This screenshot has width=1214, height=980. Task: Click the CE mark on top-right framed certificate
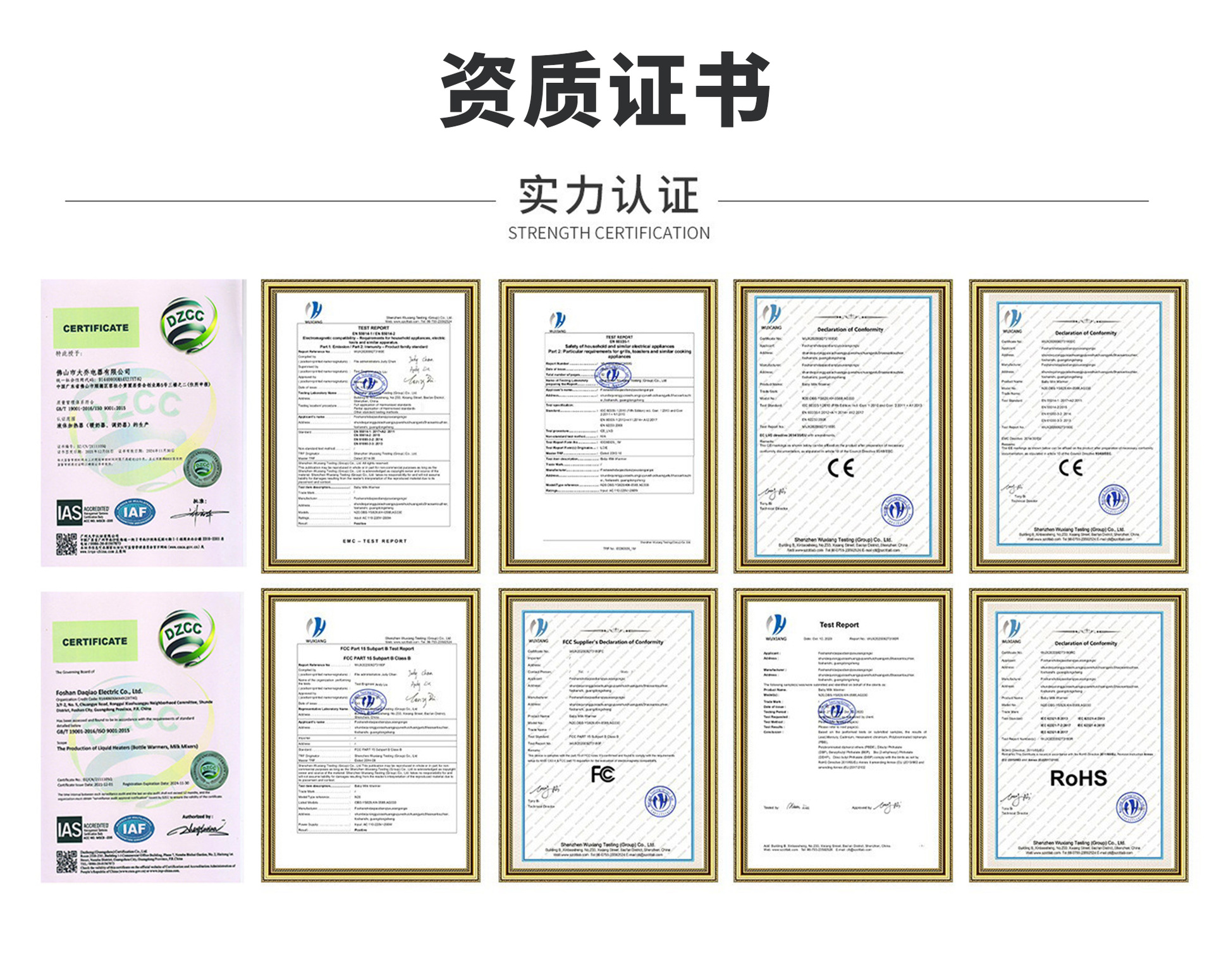click(1070, 468)
